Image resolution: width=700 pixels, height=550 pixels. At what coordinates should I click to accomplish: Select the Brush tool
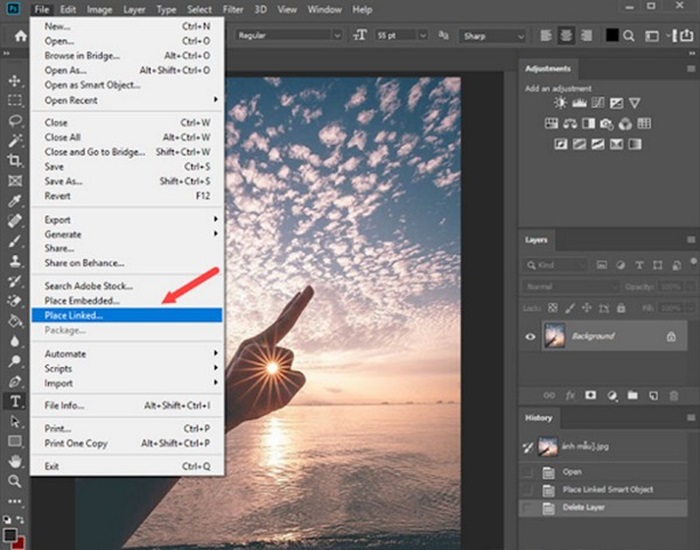tap(15, 241)
